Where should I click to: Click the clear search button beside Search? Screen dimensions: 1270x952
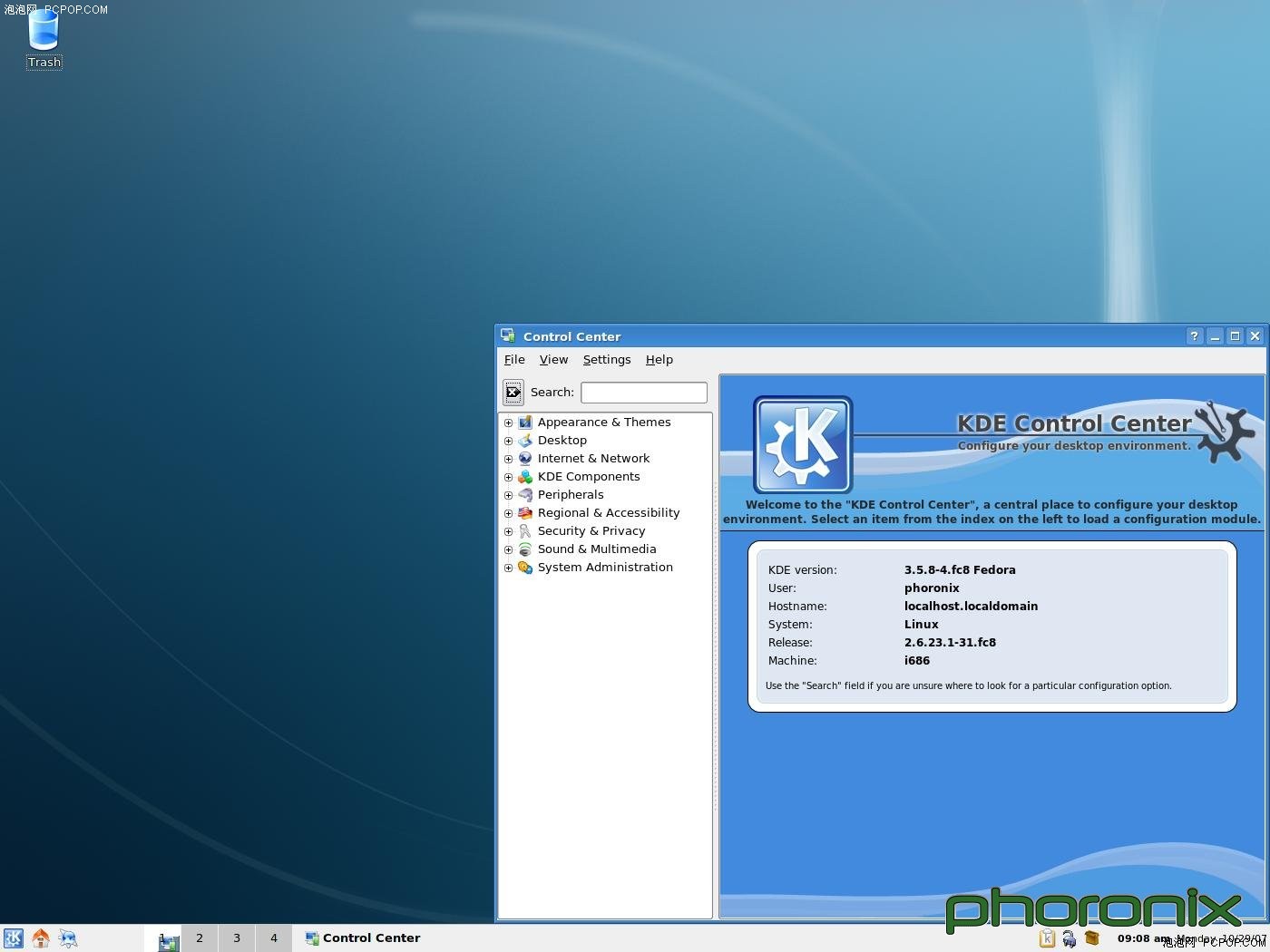(x=513, y=393)
